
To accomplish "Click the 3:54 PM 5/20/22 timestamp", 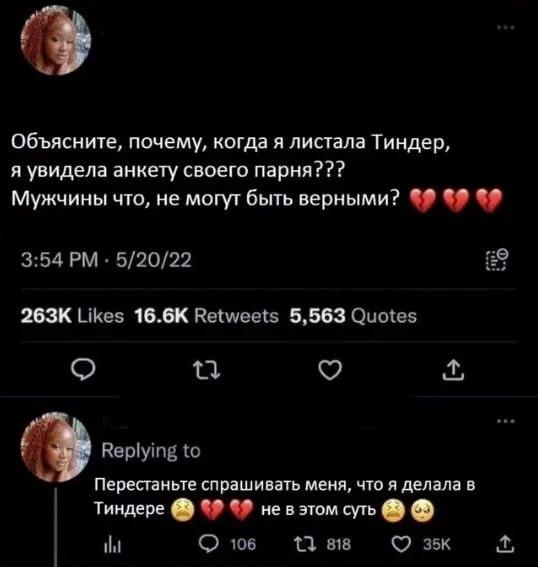I will [x=106, y=260].
